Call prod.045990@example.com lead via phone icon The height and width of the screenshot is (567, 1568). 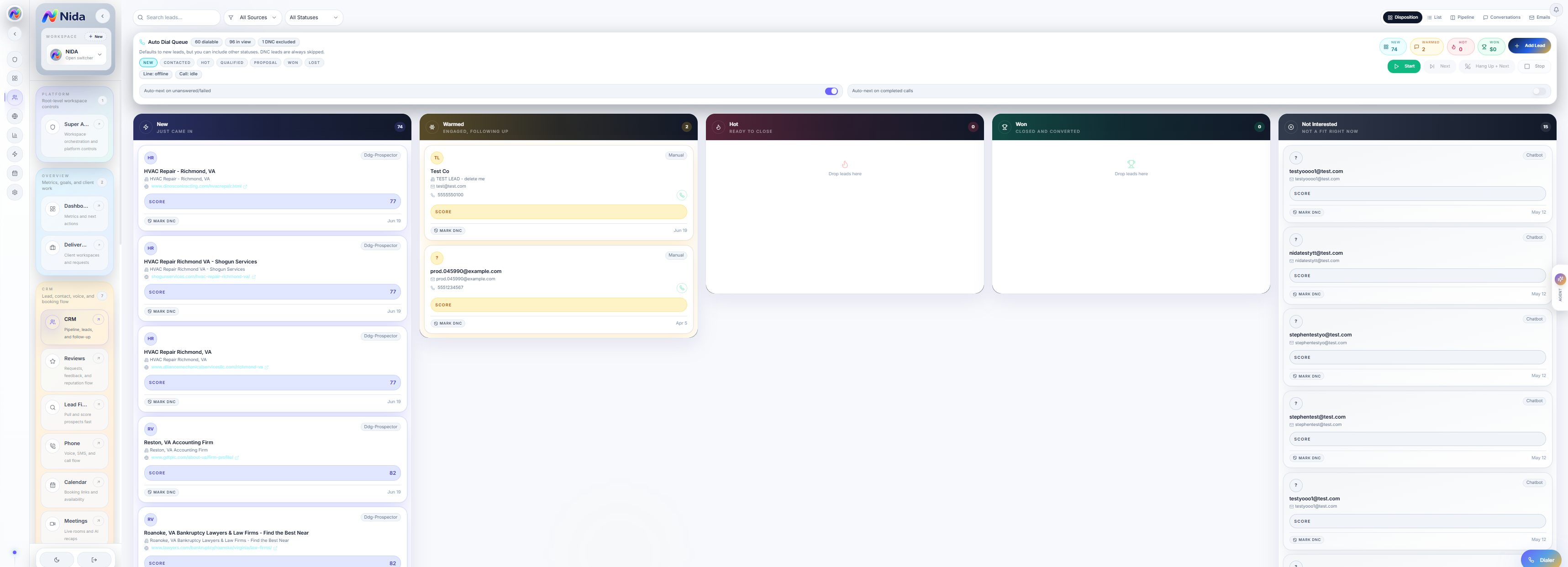[x=682, y=288]
